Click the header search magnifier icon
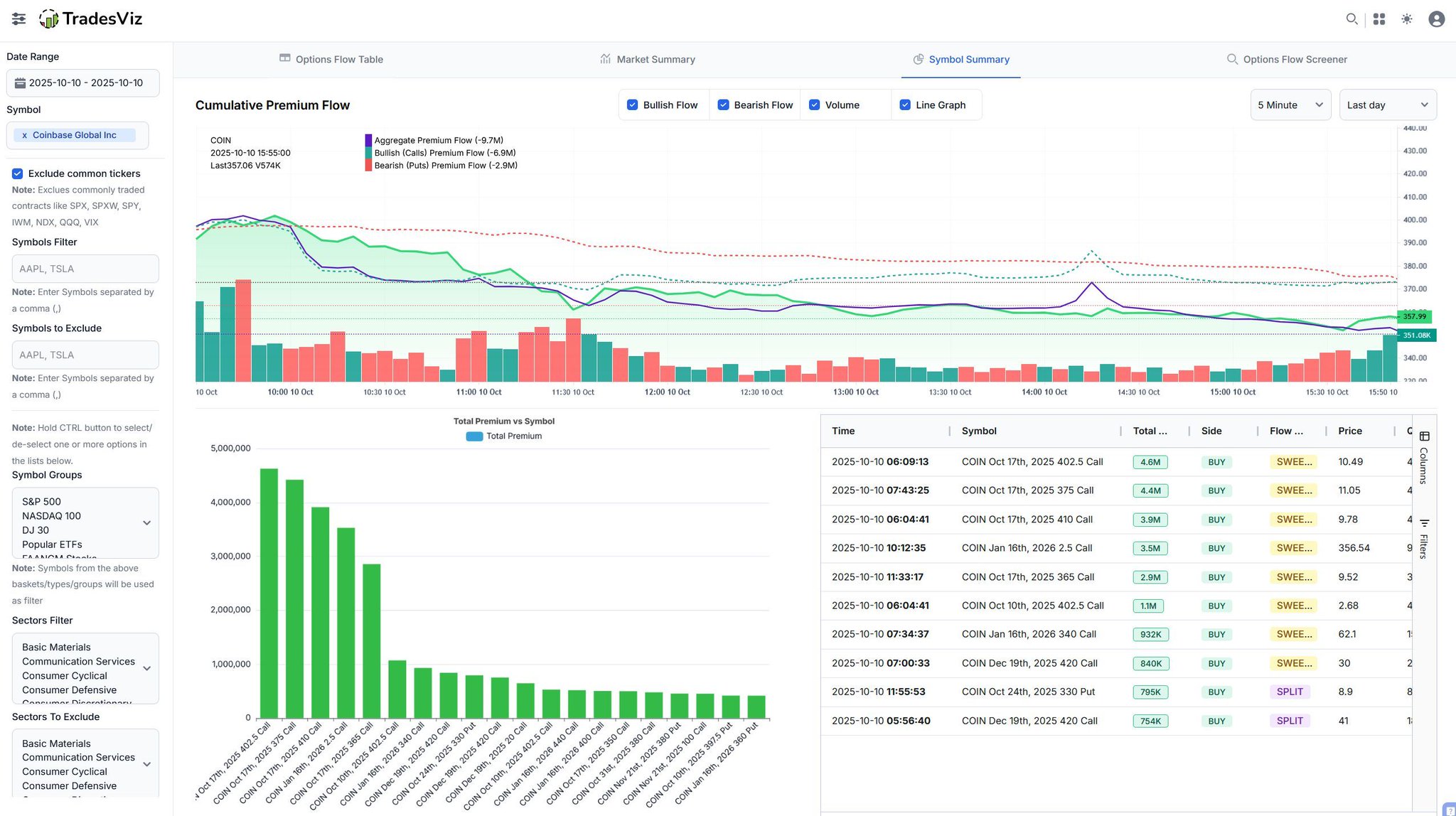Viewport: 1456px width, 816px height. point(1351,19)
